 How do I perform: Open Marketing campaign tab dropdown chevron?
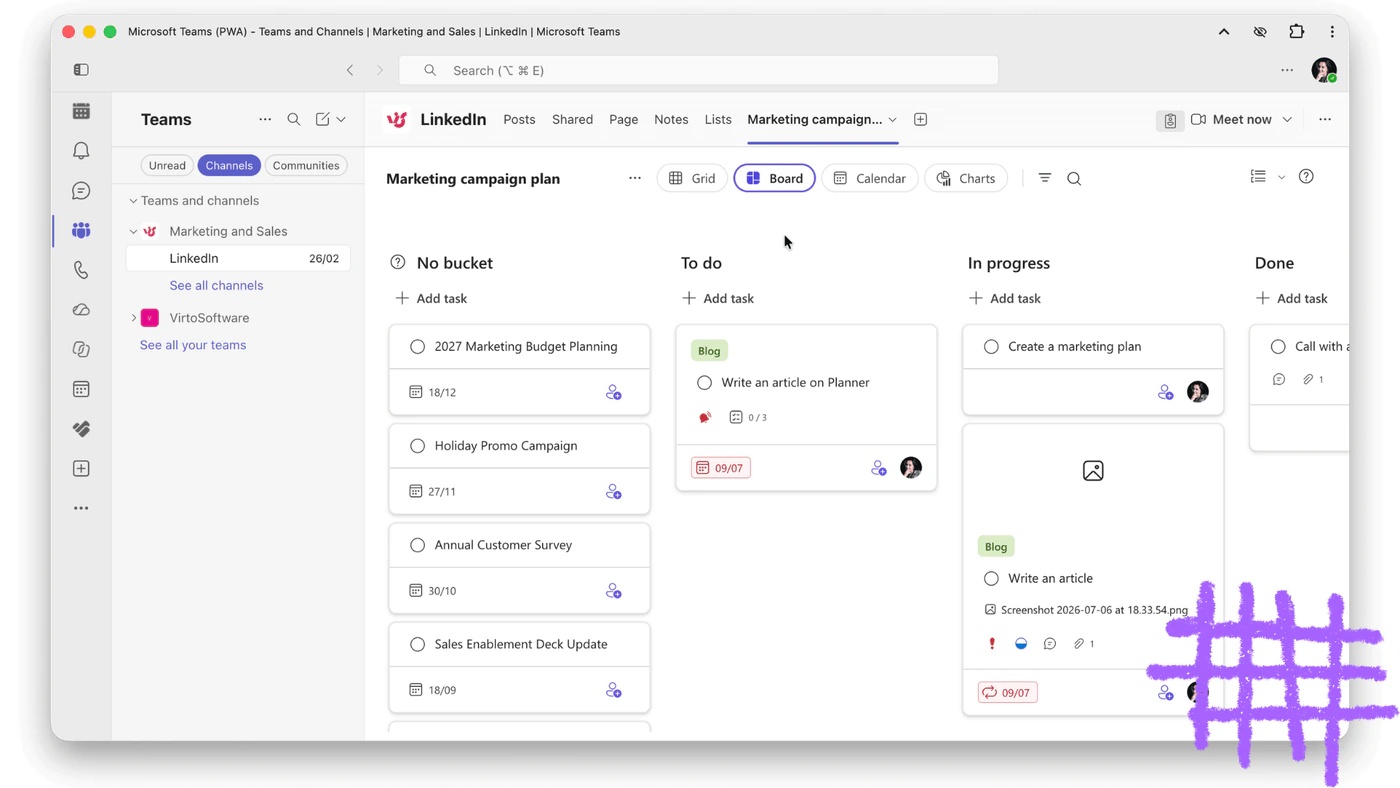pyautogui.click(x=892, y=120)
